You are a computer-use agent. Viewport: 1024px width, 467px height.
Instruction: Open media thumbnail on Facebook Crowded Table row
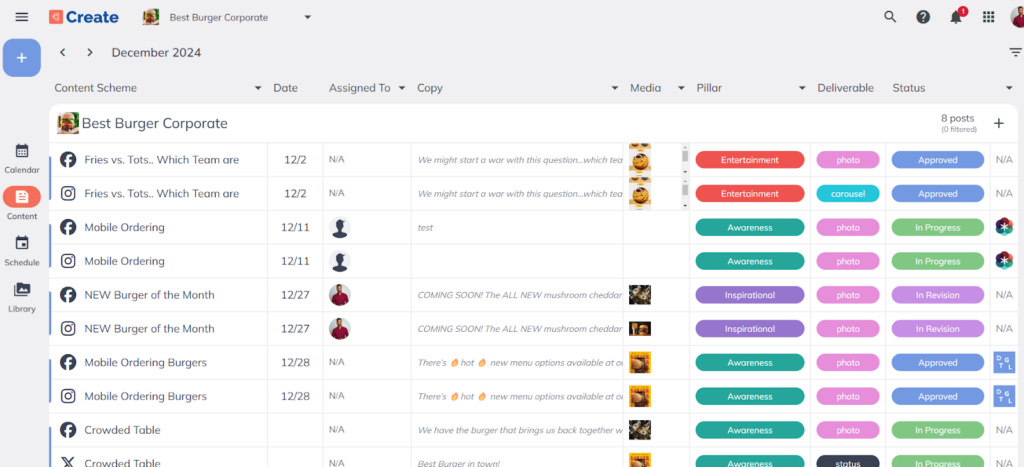coord(639,430)
